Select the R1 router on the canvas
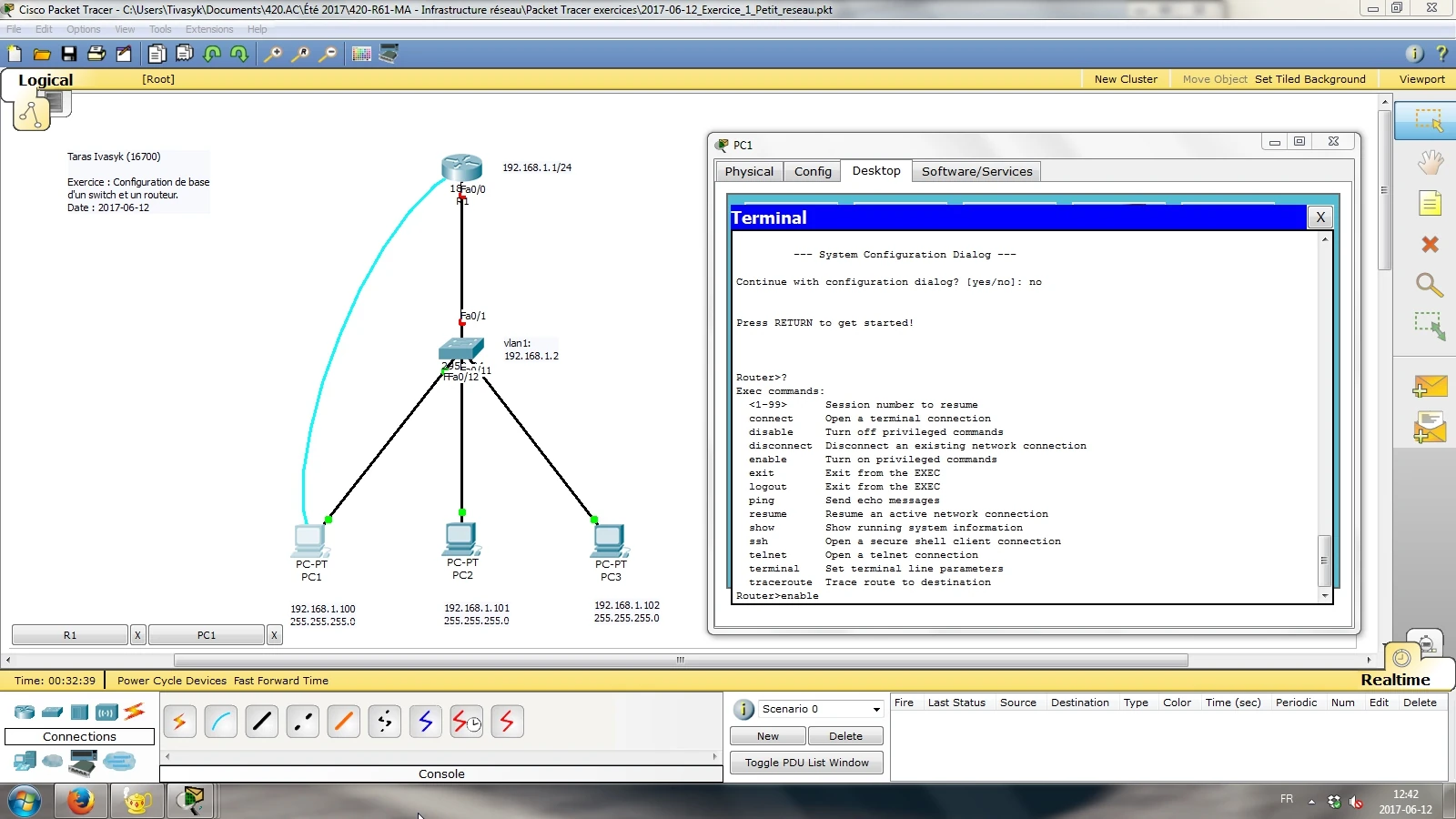The image size is (1456, 819). 461,168
